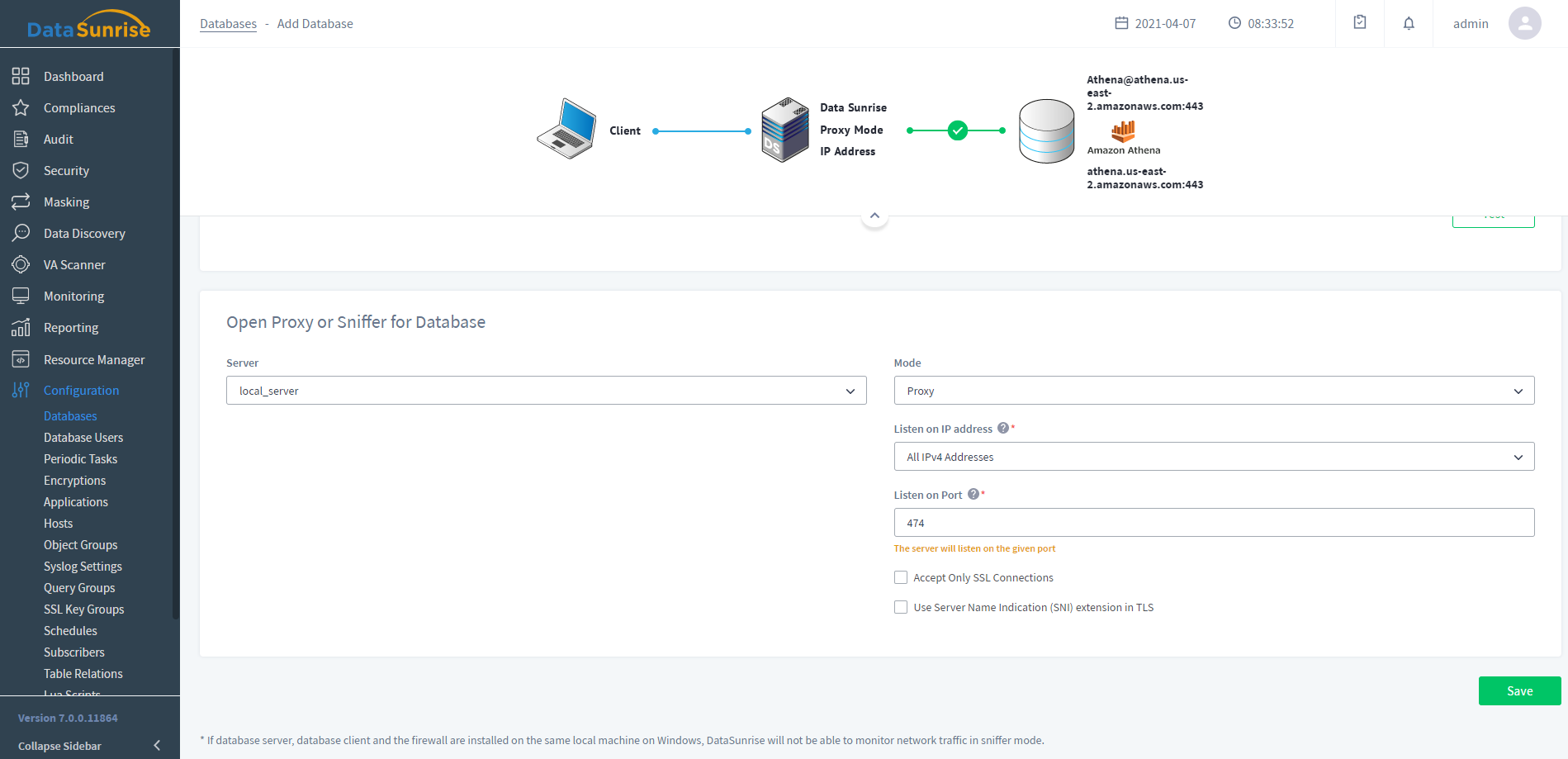The width and height of the screenshot is (1568, 759).
Task: Enable Accept Only SSL Connections checkbox
Action: [901, 578]
